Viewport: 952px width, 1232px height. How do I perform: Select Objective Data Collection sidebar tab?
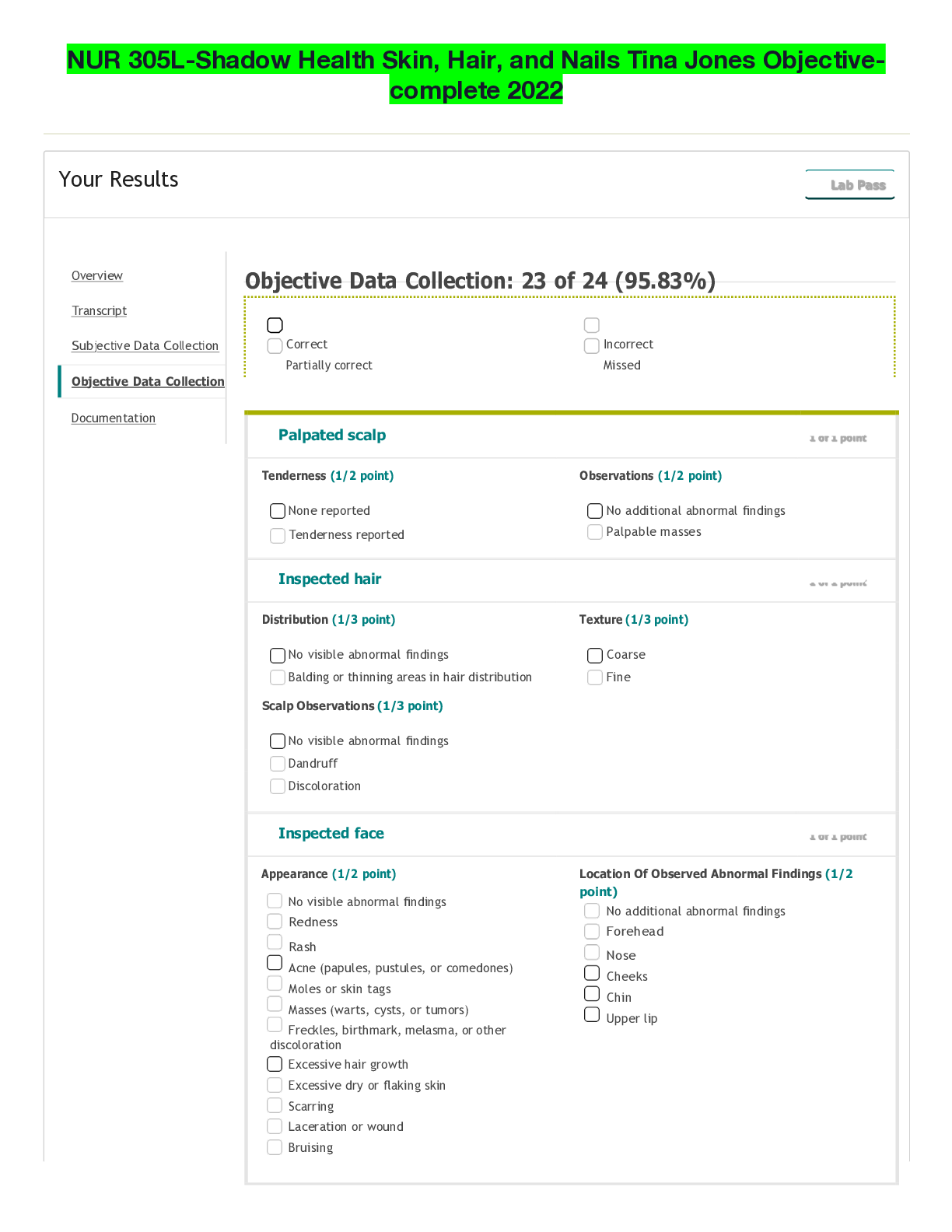pos(148,381)
